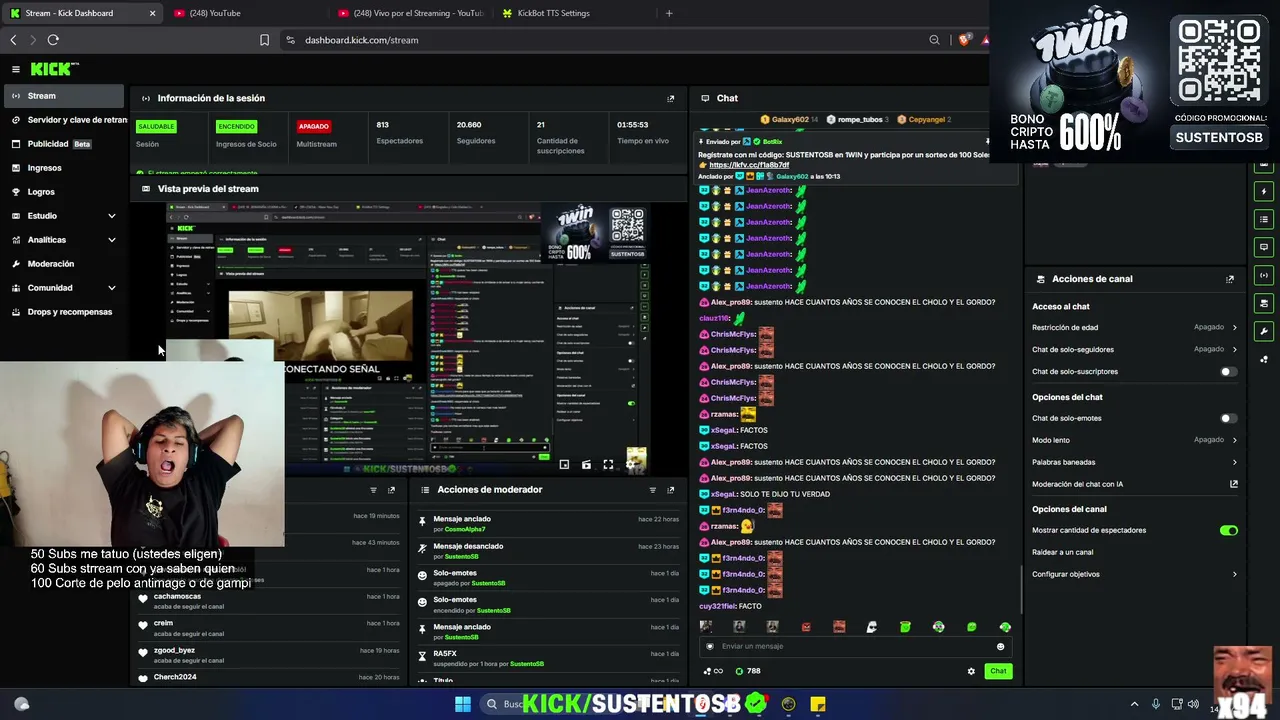The width and height of the screenshot is (1280, 720).
Task: Expand the Estudio sidebar section
Action: [64, 216]
